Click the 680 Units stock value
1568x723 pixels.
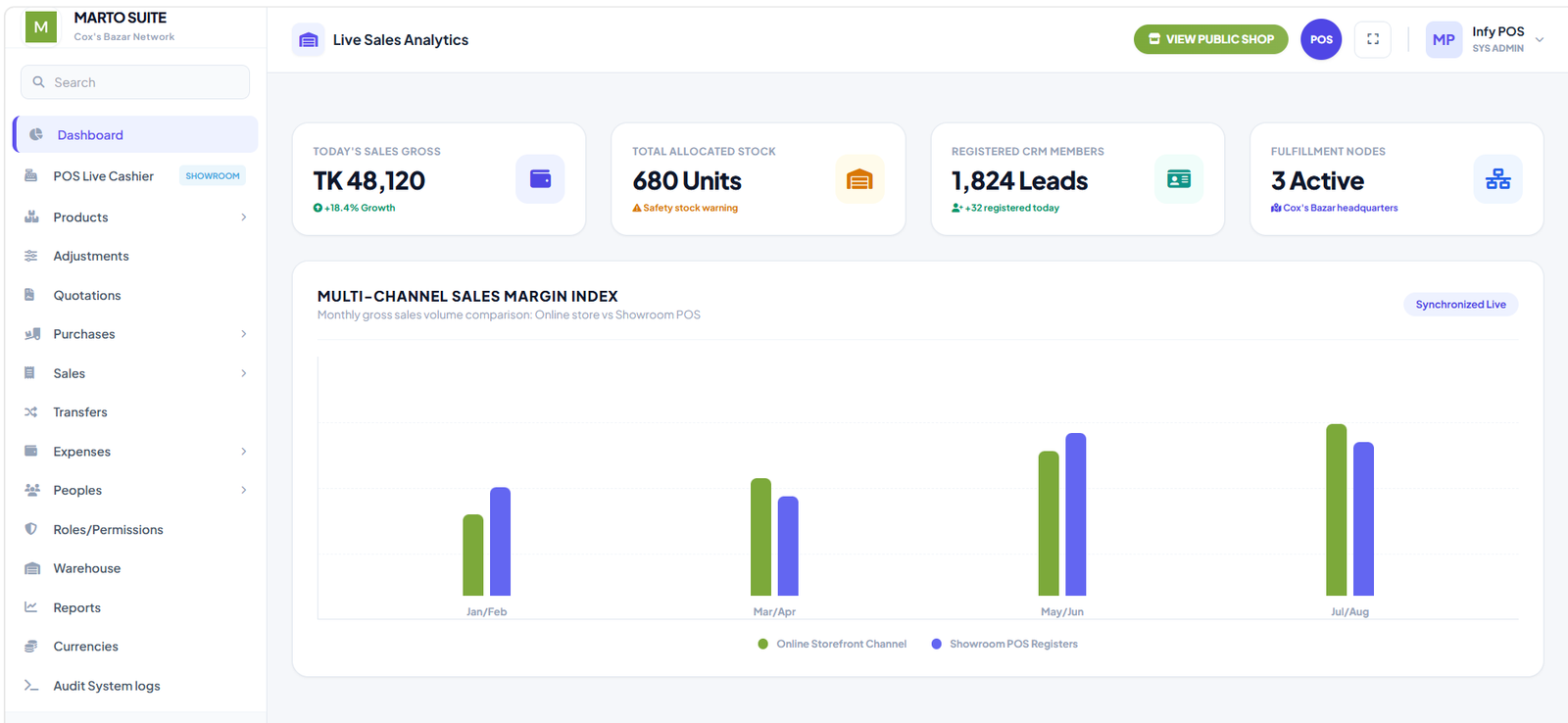[x=687, y=181]
